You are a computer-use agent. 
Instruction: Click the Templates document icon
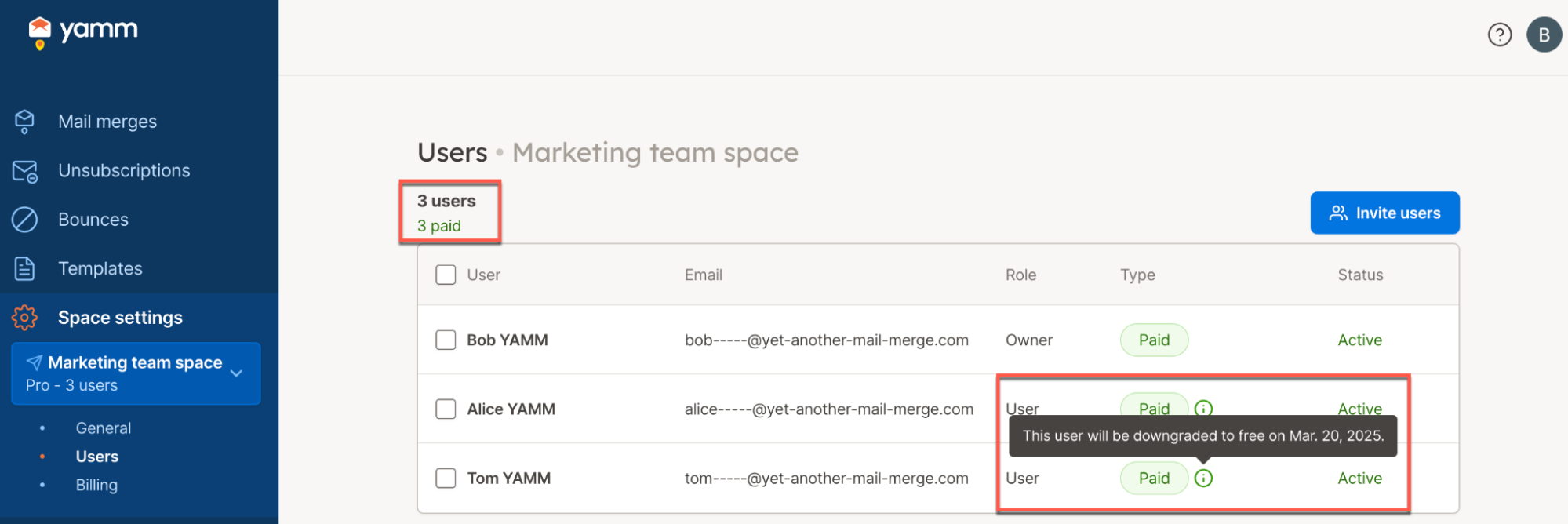click(24, 268)
